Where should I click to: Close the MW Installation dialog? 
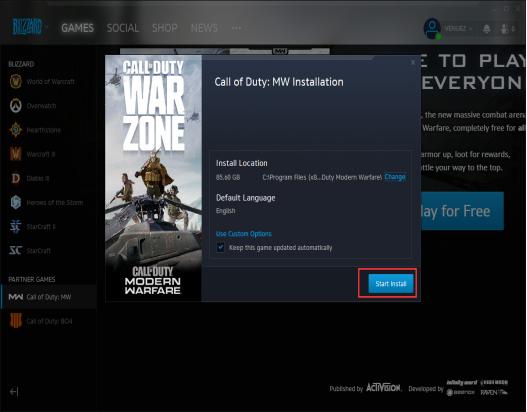click(413, 62)
